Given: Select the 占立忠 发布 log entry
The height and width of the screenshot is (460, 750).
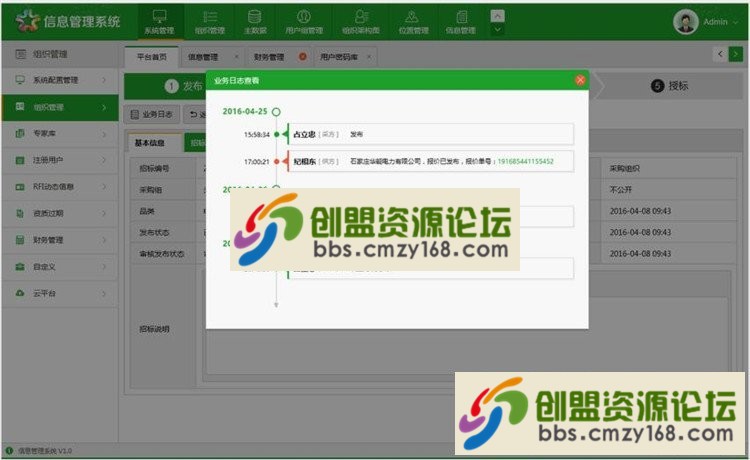Looking at the screenshot, I should coord(430,134).
